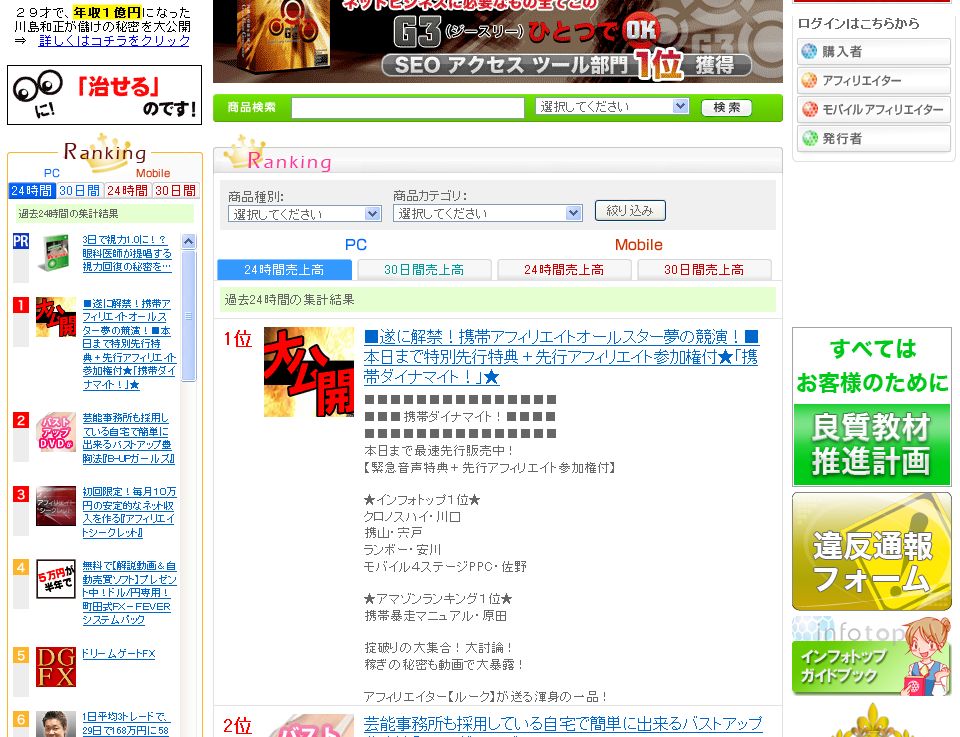
Task: Click the アフィリエイター login button
Action: click(874, 80)
